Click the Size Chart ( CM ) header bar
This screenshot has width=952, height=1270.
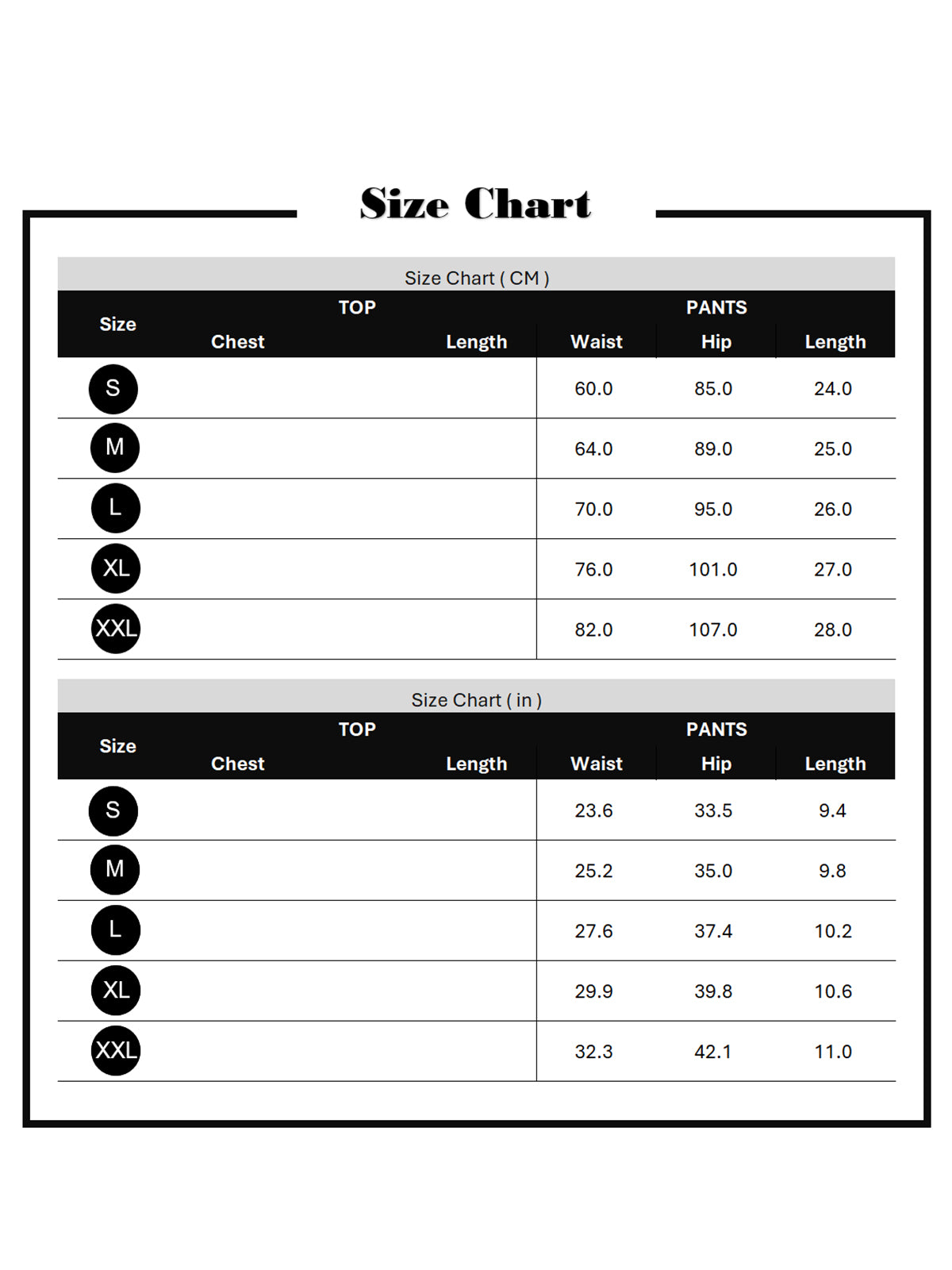(476, 275)
